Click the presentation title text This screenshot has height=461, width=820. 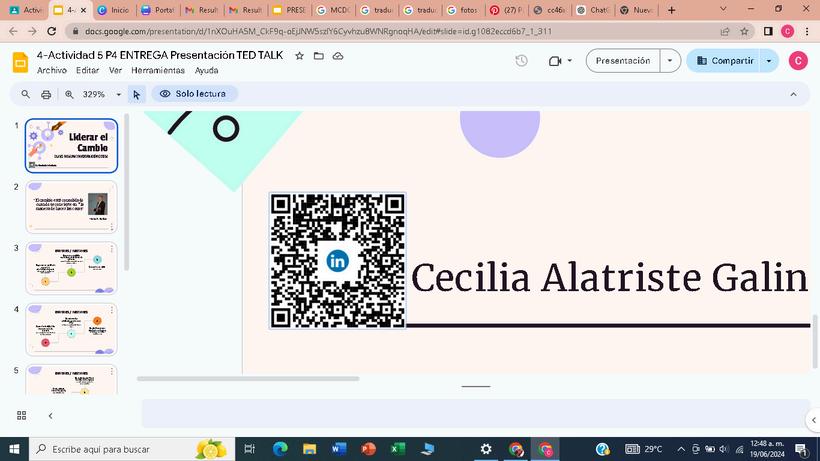tap(160, 55)
